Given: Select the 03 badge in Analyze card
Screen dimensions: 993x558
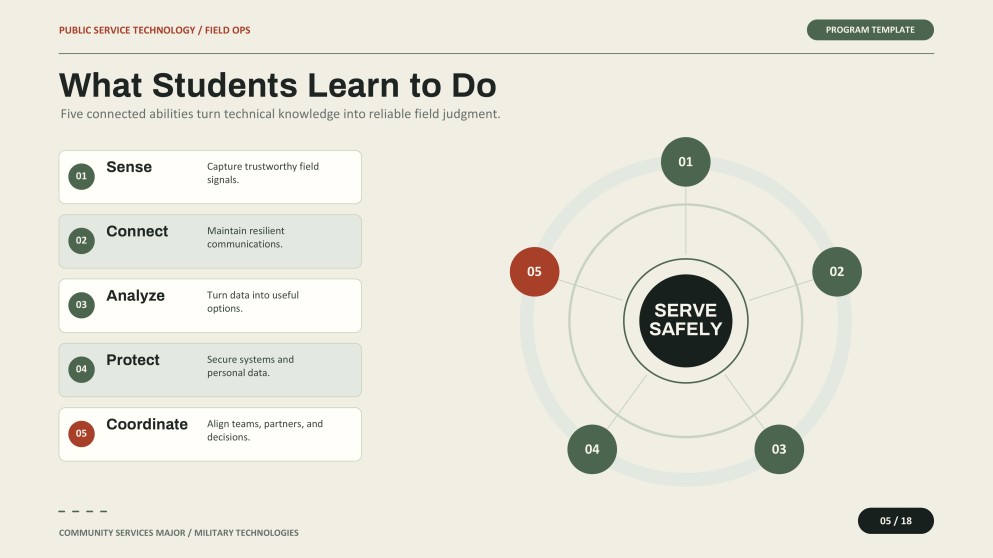Looking at the screenshot, I should (x=82, y=305).
